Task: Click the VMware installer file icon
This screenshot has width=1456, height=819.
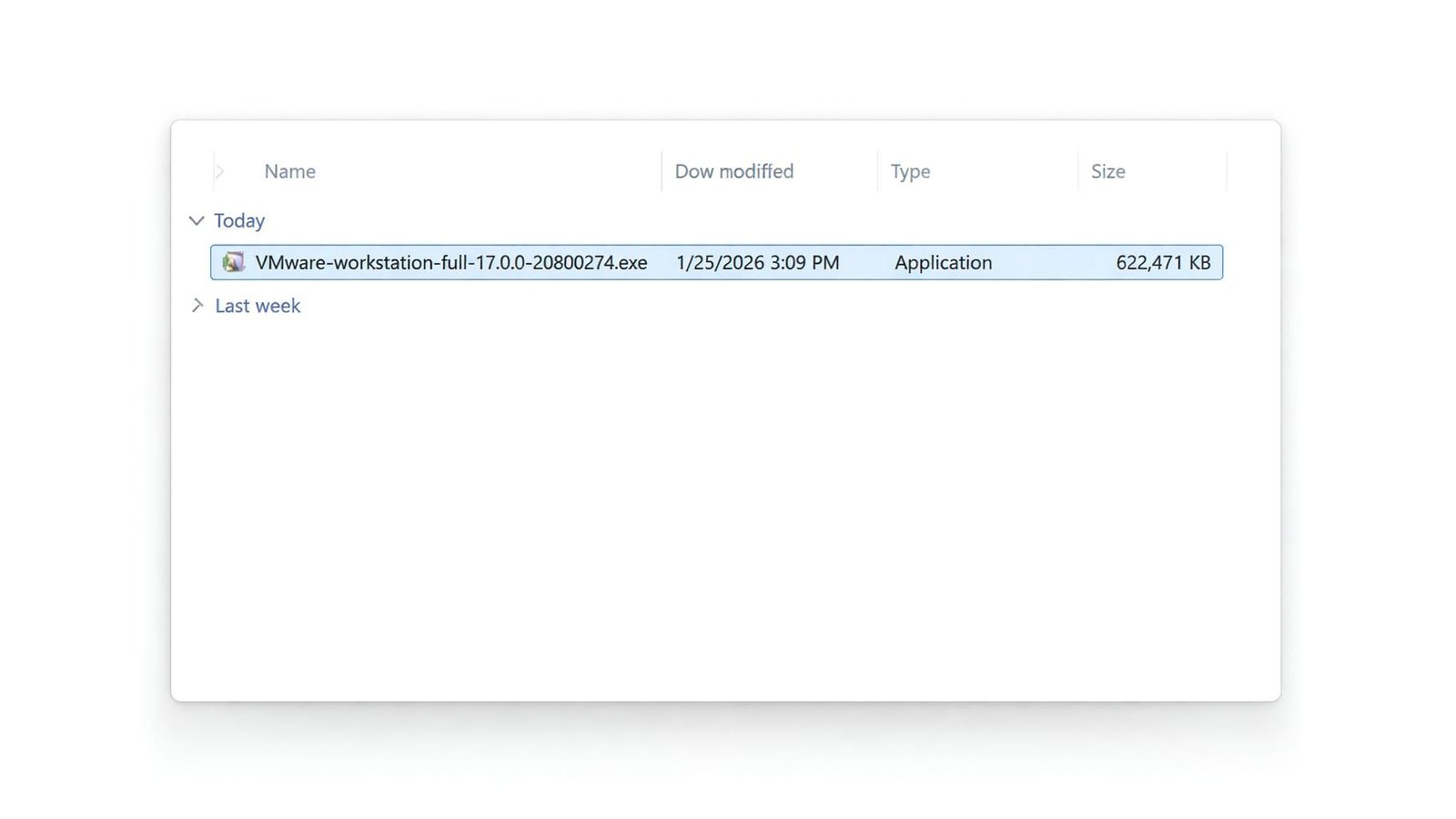Action: (x=234, y=262)
